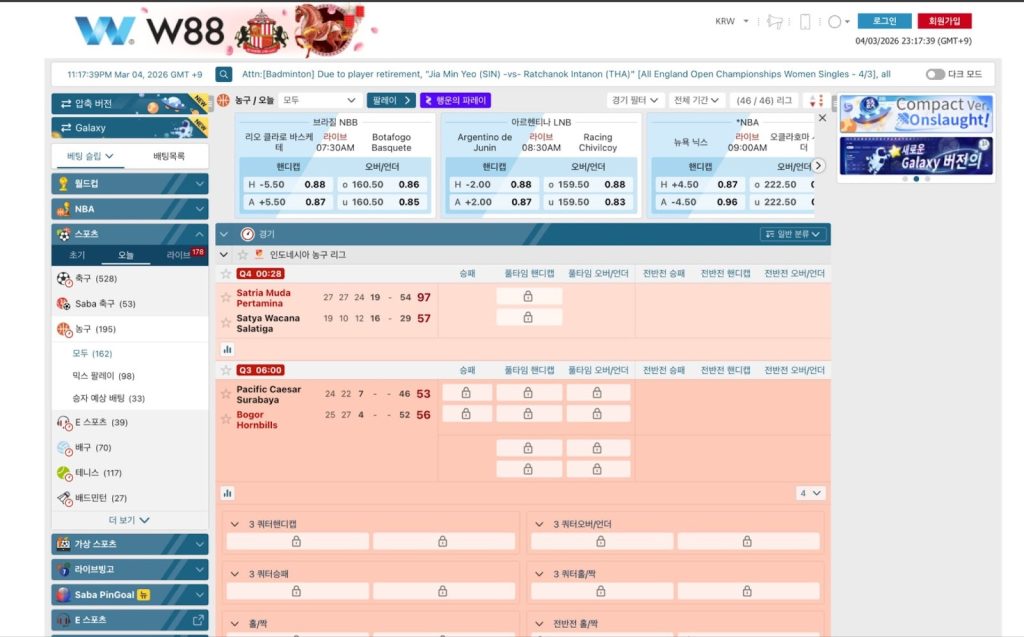Open the 모두 market dropdown

click(x=319, y=101)
